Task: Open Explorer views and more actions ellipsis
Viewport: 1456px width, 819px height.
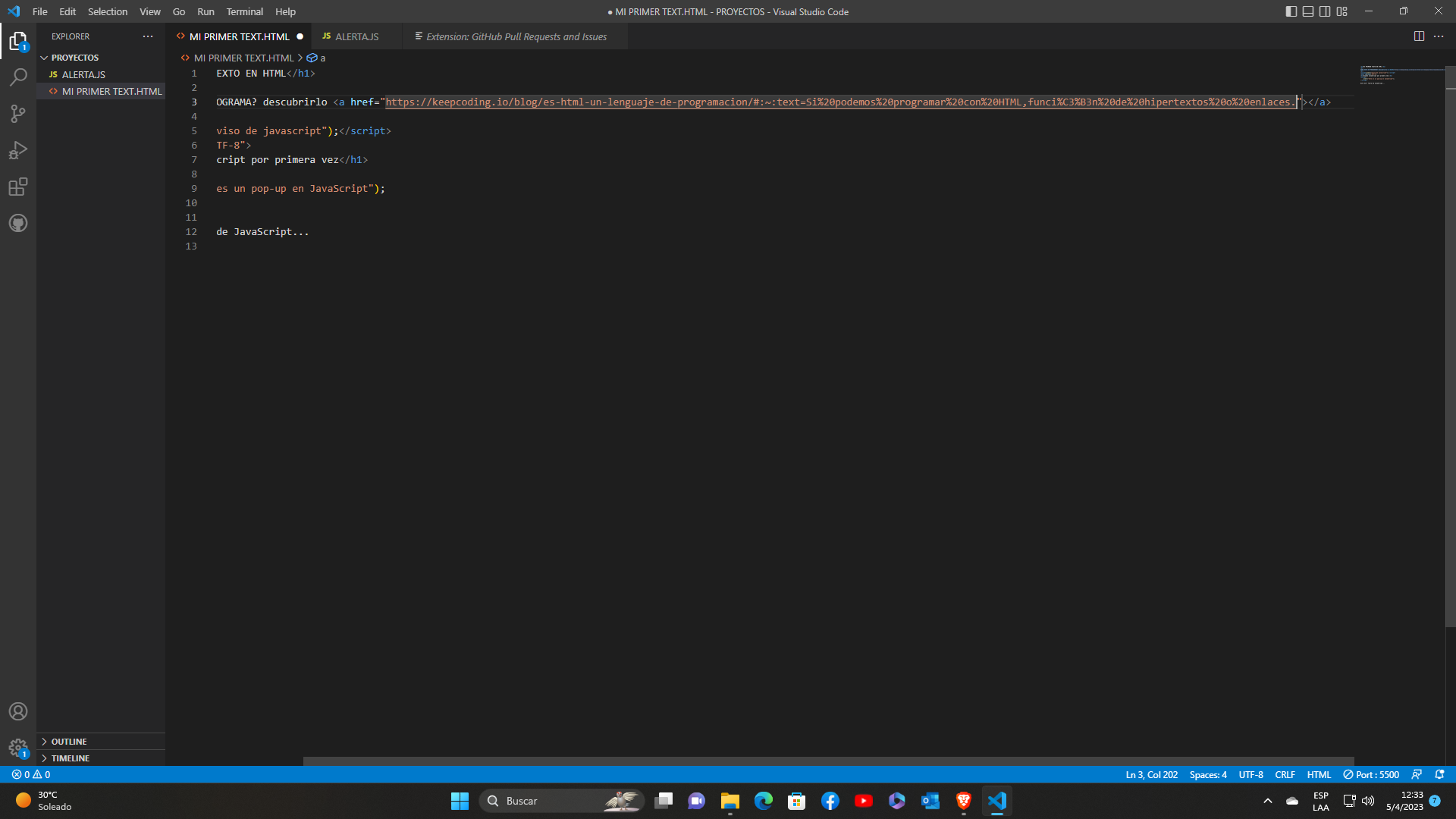Action: coord(148,36)
